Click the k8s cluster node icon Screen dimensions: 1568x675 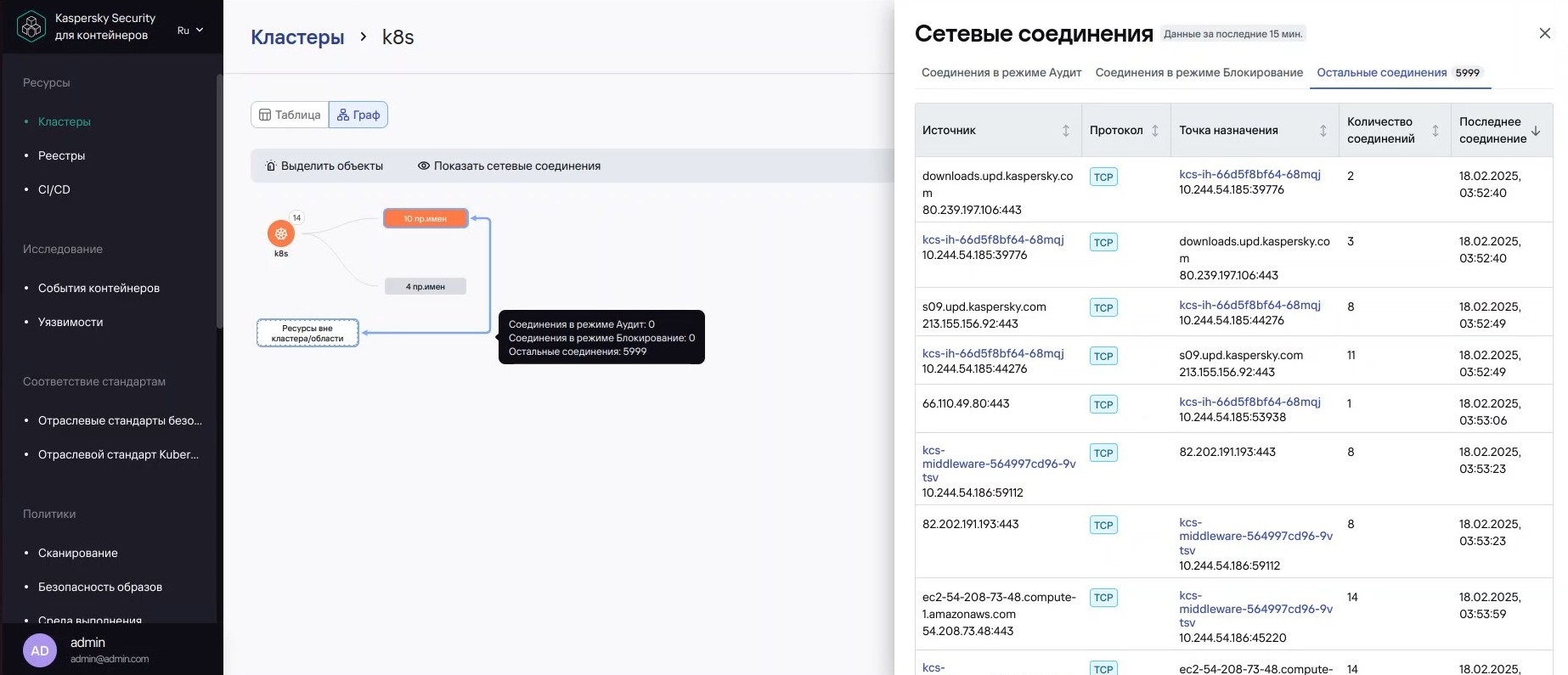point(281,233)
